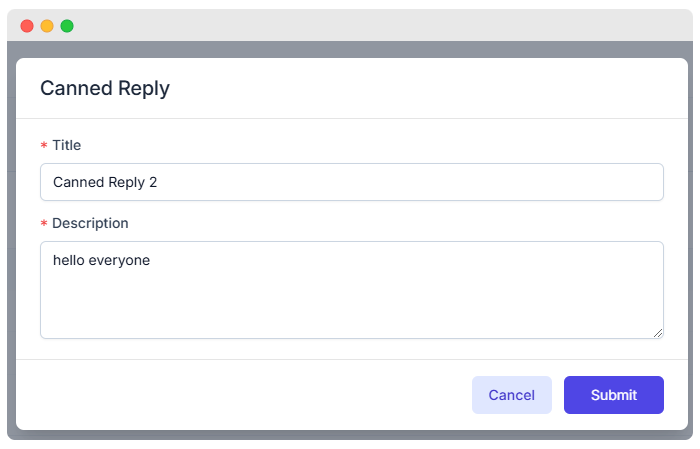Click the red asterisk beside Description
Screen dimensions: 700x449
[44, 223]
